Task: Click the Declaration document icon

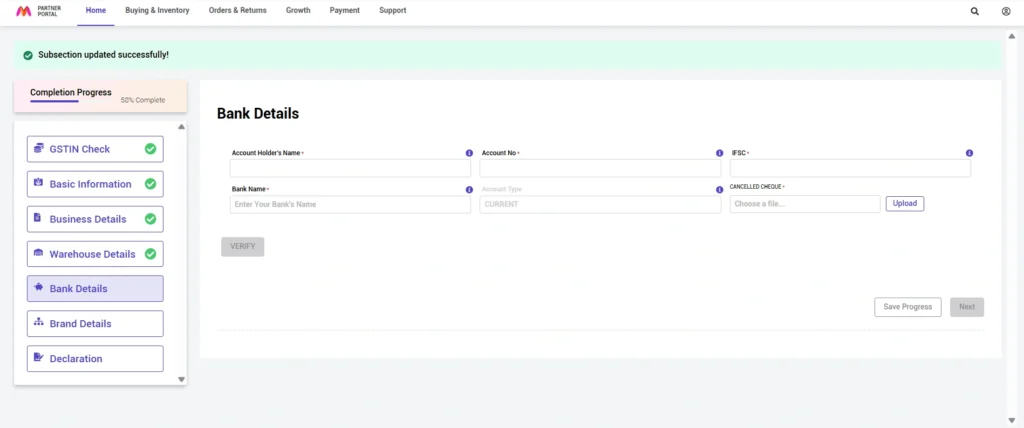Action: [x=39, y=357]
